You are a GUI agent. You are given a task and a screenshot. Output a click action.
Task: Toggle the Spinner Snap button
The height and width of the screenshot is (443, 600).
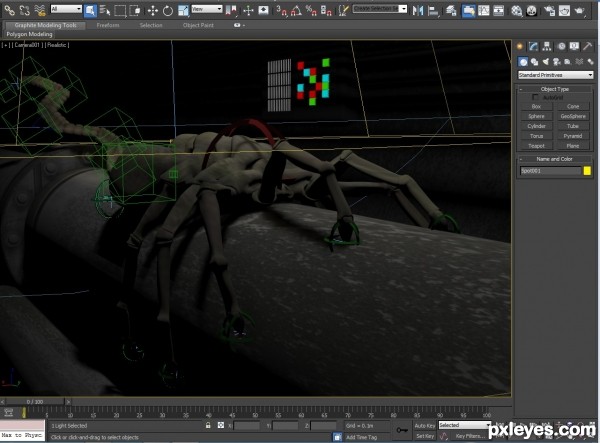click(326, 10)
